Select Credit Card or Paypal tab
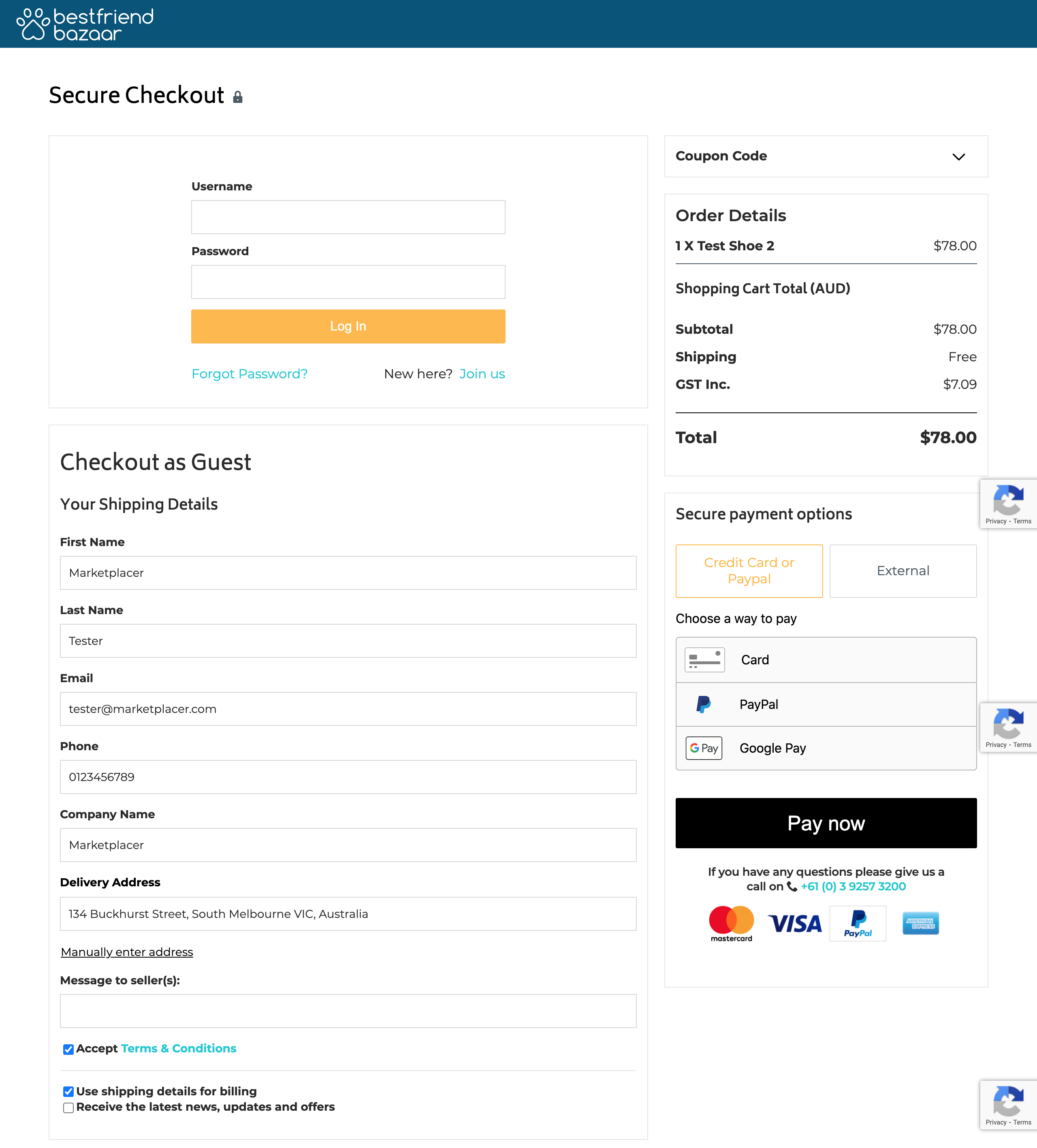1037x1148 pixels. (749, 571)
